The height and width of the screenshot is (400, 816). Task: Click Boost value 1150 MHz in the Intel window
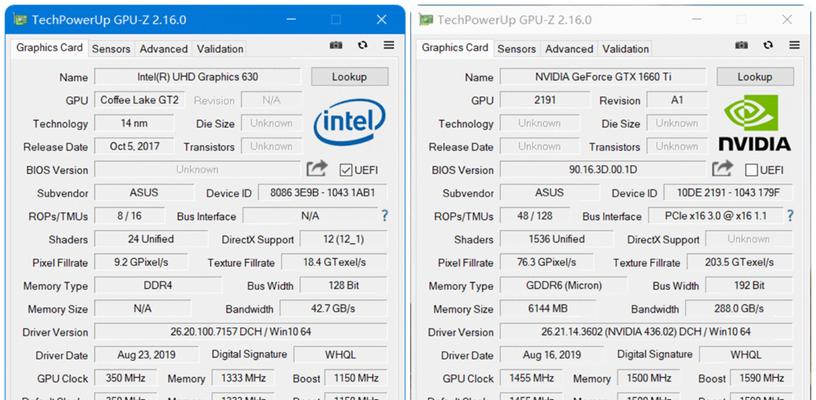(356, 378)
